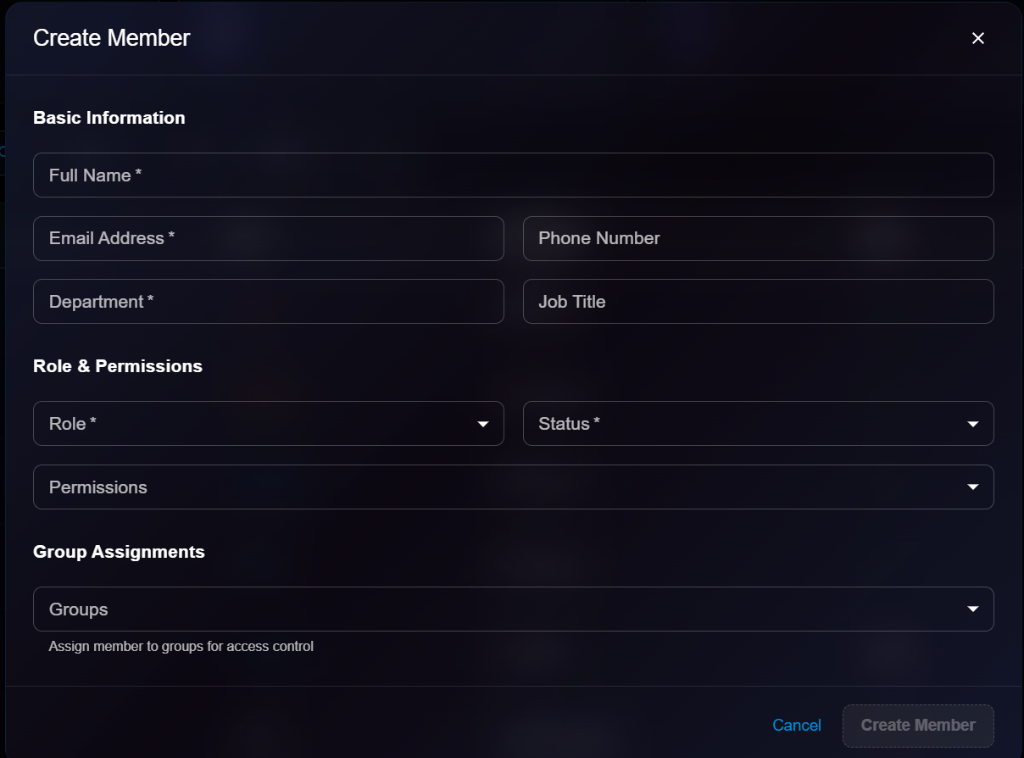The image size is (1024, 758).
Task: Click the Group Assignments heading
Action: (119, 551)
